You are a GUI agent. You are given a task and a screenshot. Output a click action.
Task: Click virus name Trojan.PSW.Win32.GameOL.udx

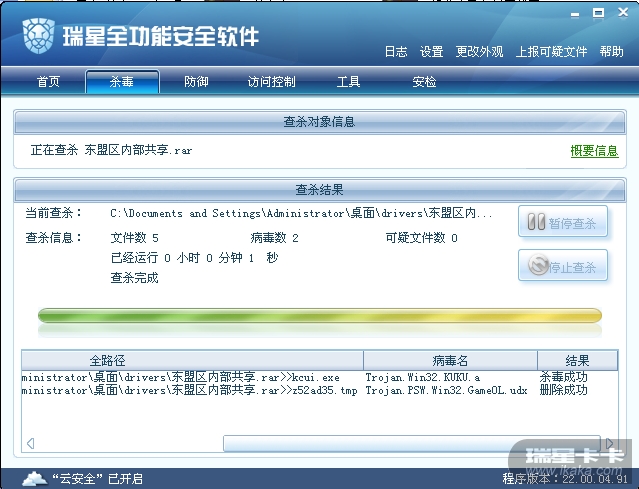[446, 390]
